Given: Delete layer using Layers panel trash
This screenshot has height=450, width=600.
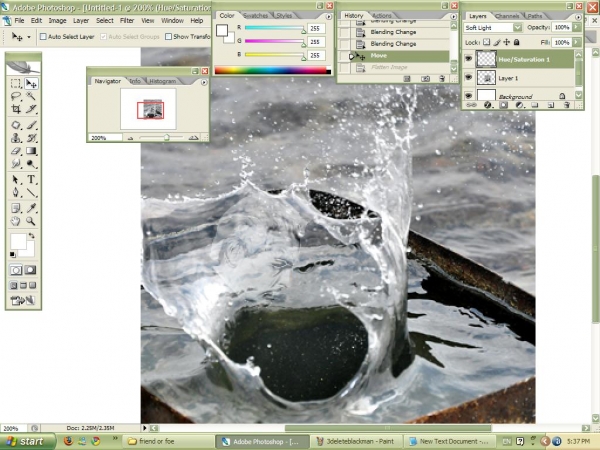Looking at the screenshot, I should pos(567,105).
